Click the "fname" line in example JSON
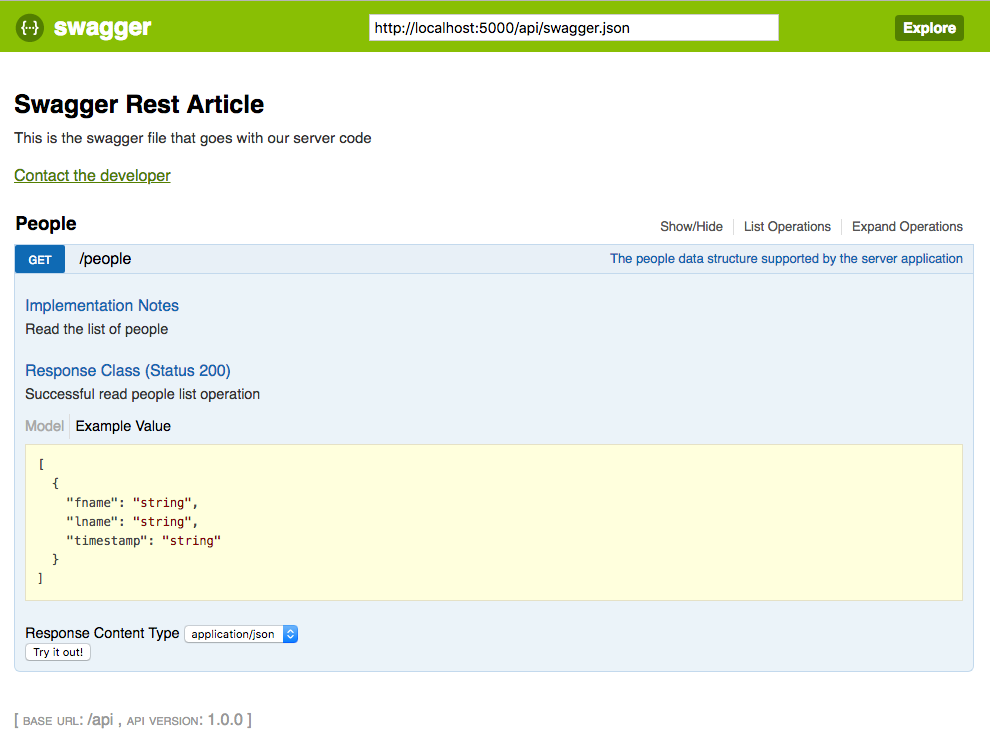The width and height of the screenshot is (990, 740). (132, 503)
